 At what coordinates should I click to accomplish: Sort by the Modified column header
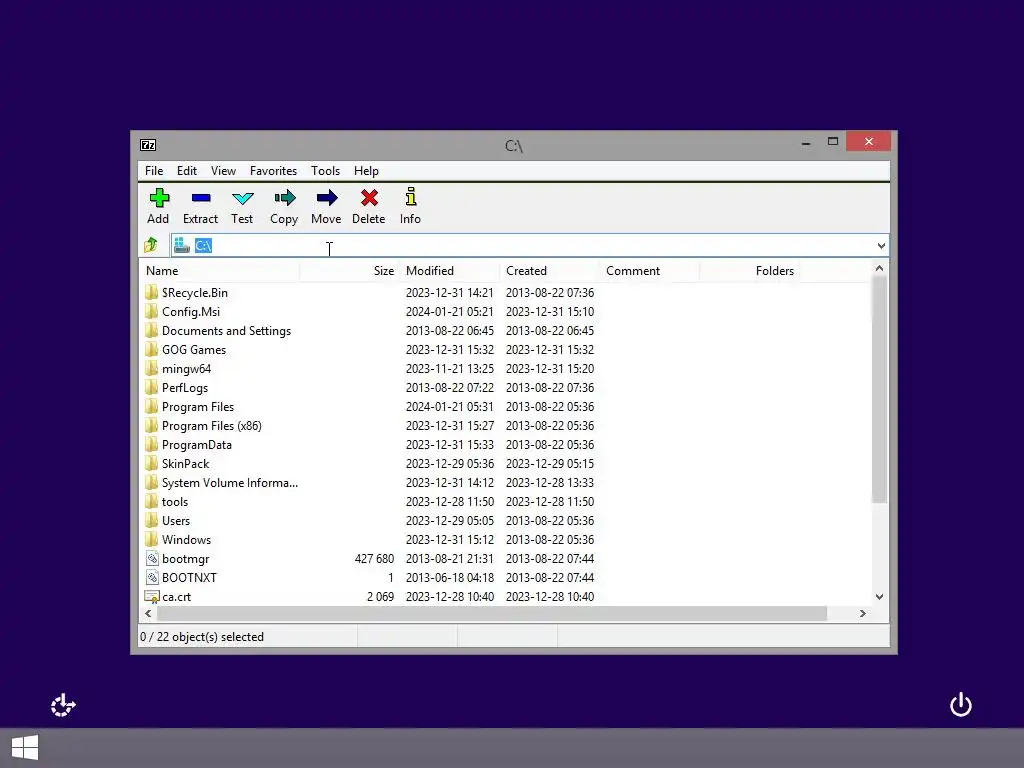coord(449,270)
